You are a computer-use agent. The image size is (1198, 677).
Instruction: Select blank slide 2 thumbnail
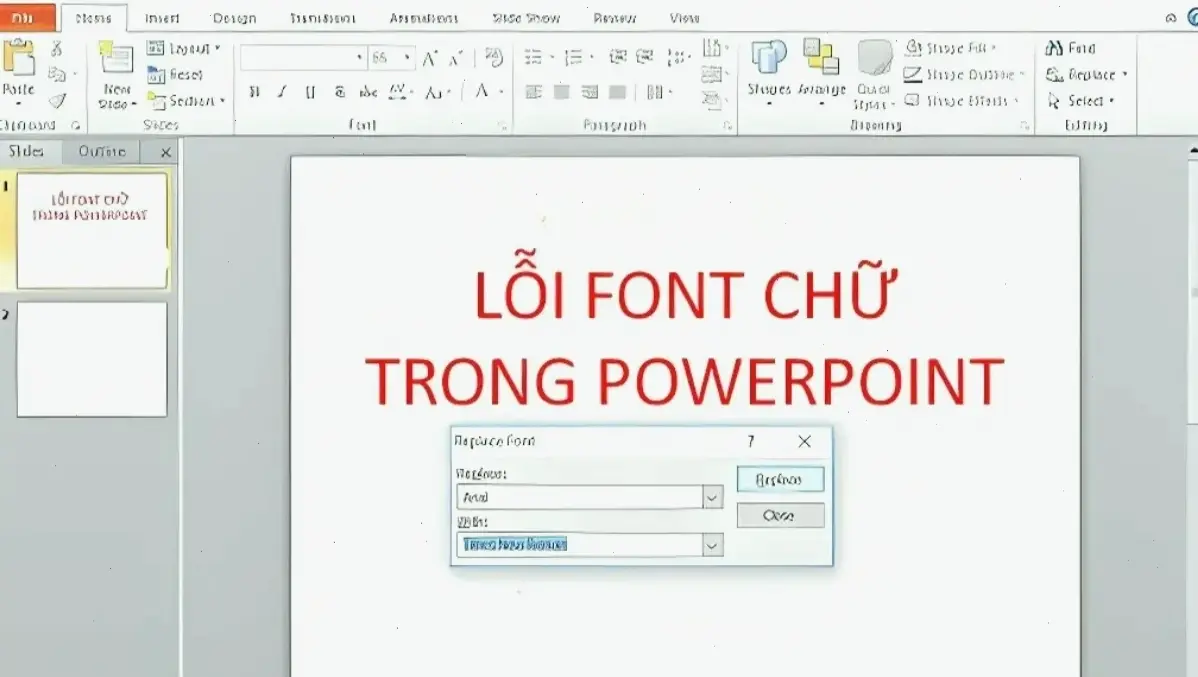pos(92,359)
